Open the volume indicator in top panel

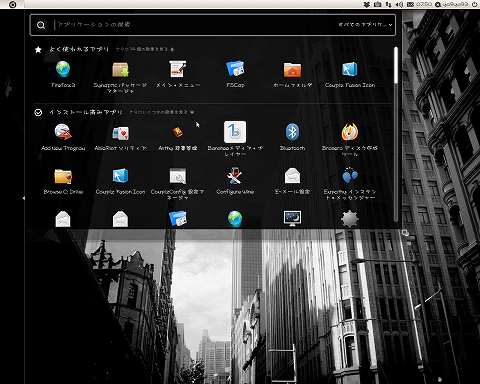click(399, 4)
